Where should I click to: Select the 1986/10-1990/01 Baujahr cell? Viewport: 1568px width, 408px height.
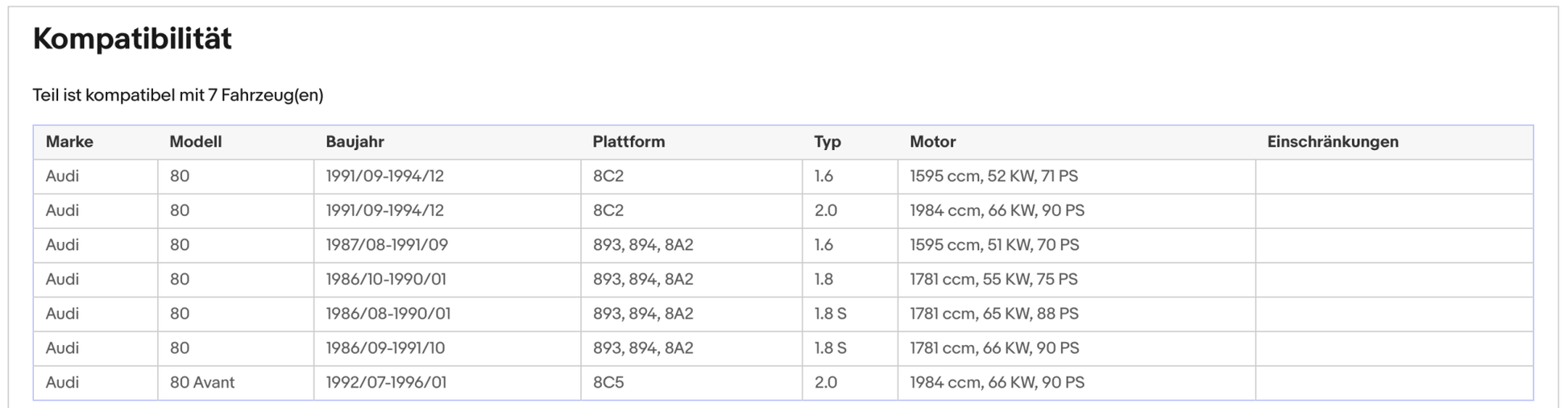[385, 279]
